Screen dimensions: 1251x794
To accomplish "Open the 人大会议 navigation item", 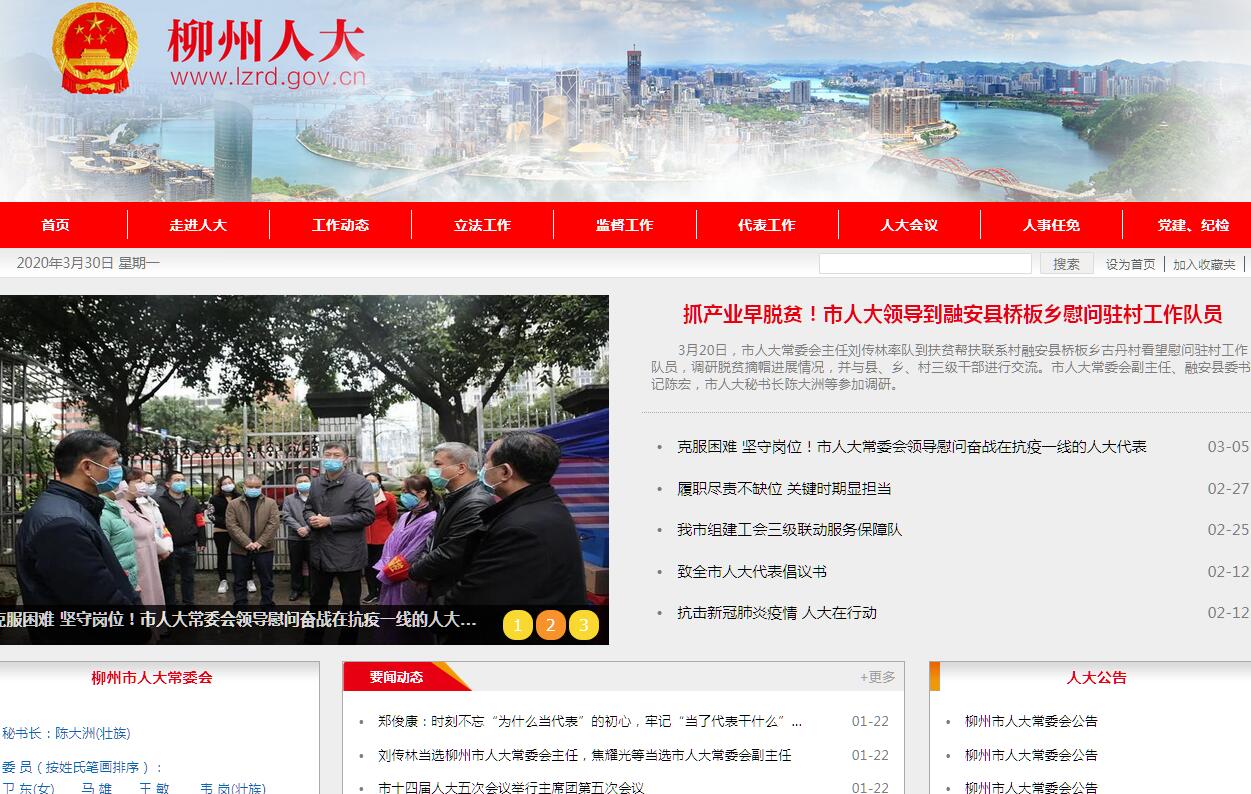I will 909,225.
